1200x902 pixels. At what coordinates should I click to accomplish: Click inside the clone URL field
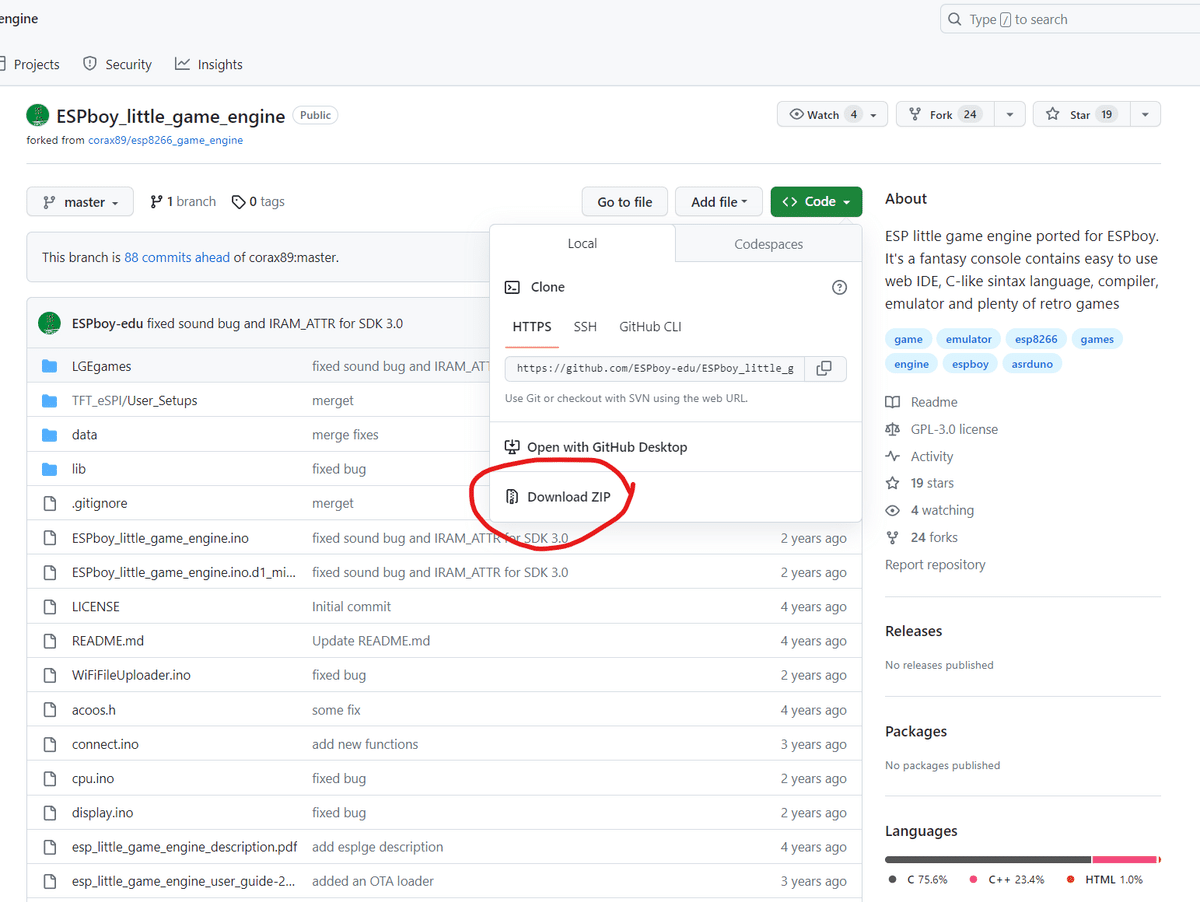[654, 369]
